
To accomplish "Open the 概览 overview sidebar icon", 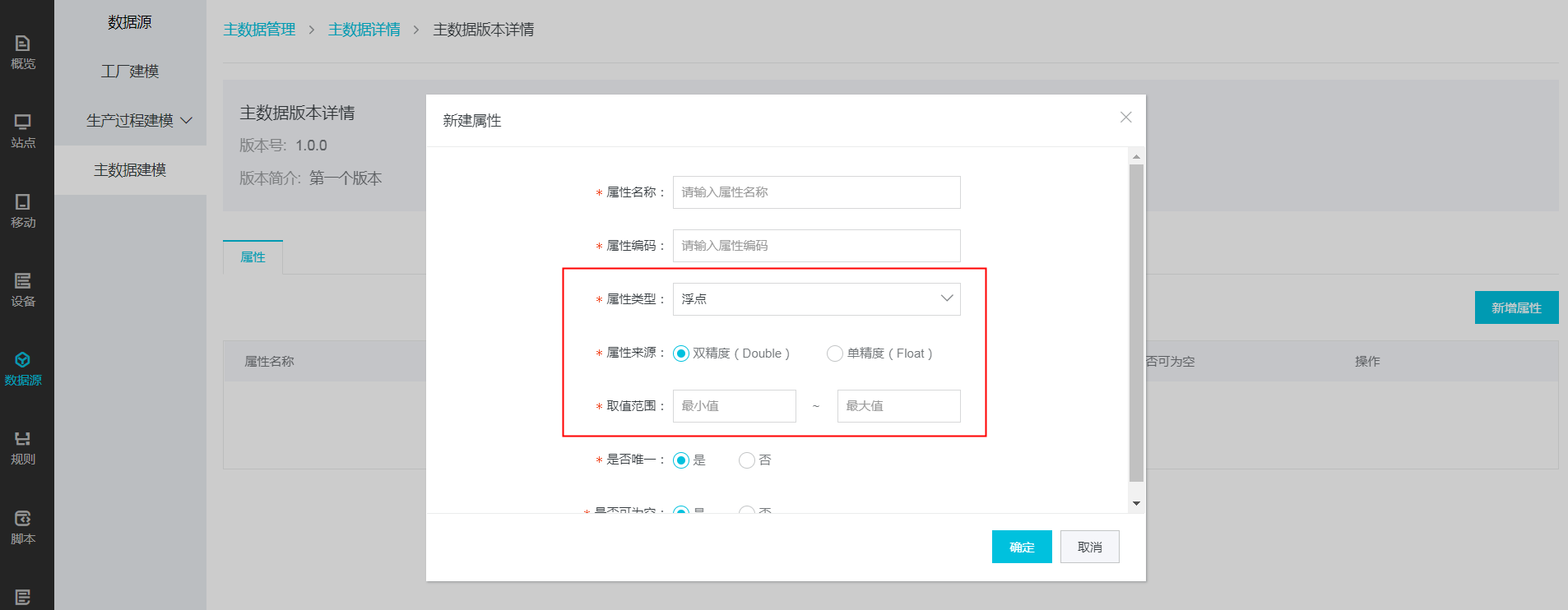I will (23, 52).
